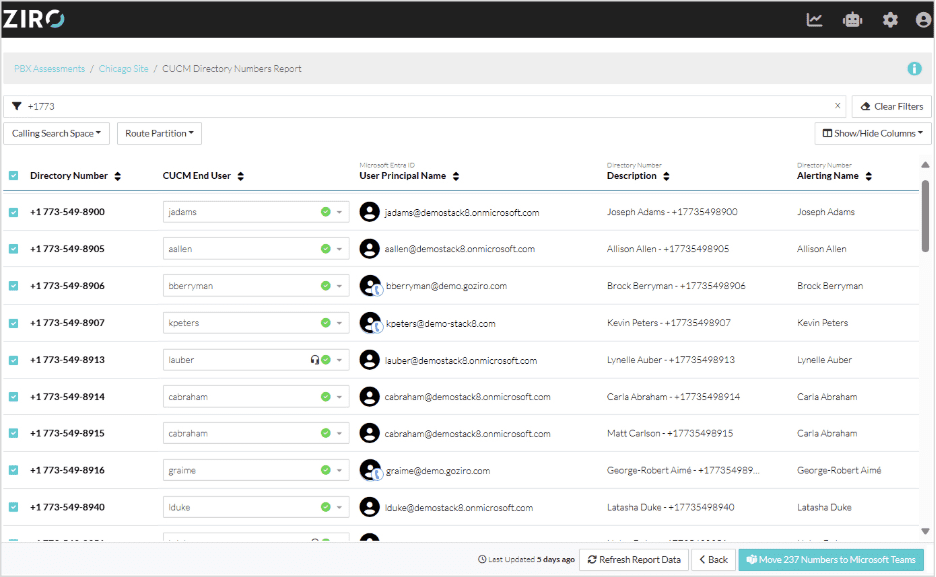Screen dimensions: 936x577
Task: Uncheck row +1 773-549-8940
Action: pos(14,507)
